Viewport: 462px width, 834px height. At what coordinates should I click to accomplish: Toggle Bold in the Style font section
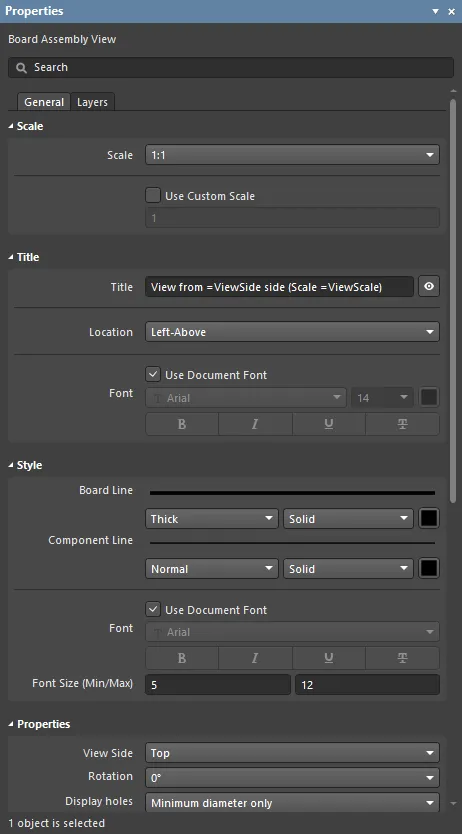tap(182, 658)
